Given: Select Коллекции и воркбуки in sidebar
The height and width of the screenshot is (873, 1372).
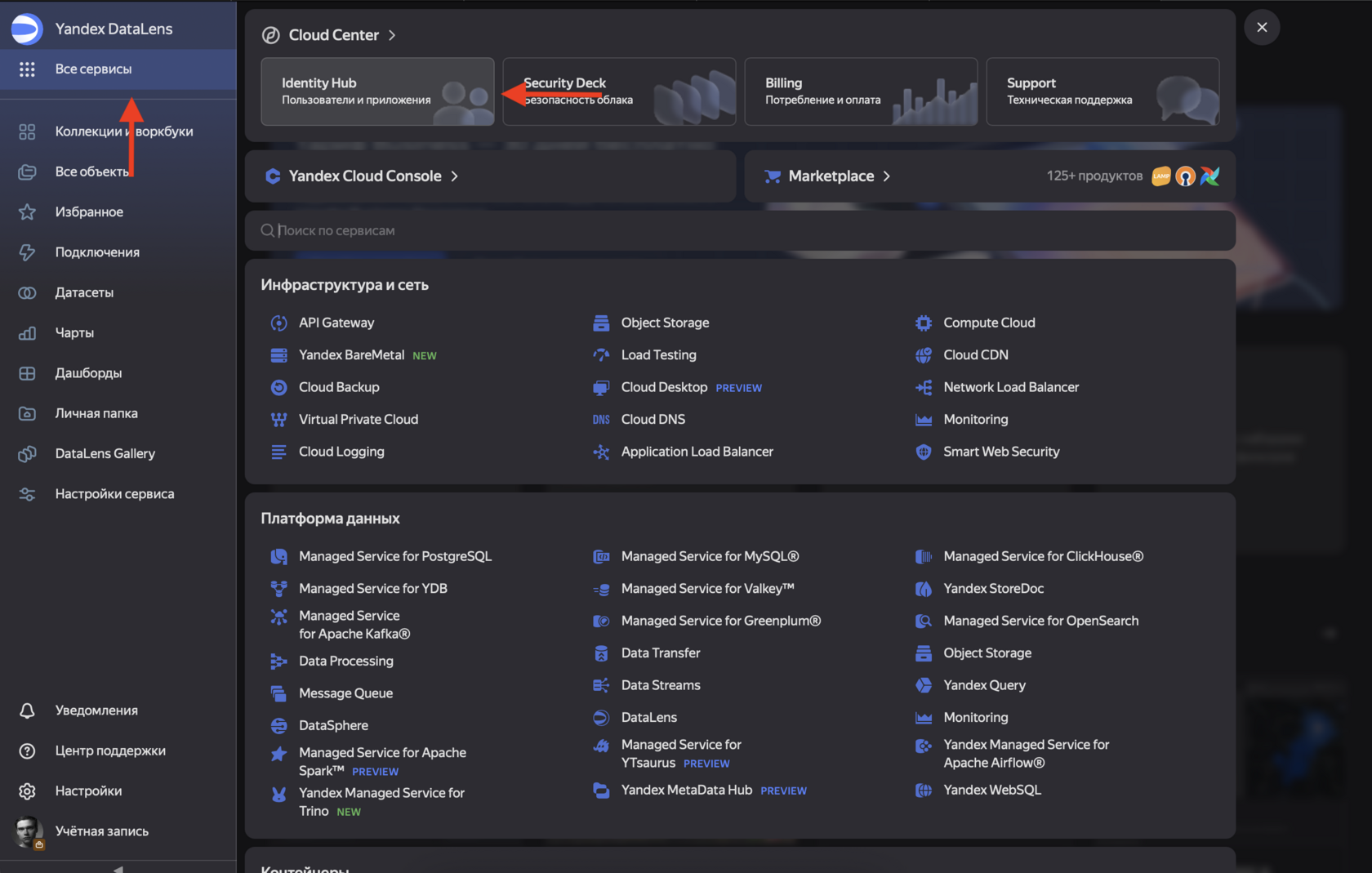Looking at the screenshot, I should click(118, 131).
